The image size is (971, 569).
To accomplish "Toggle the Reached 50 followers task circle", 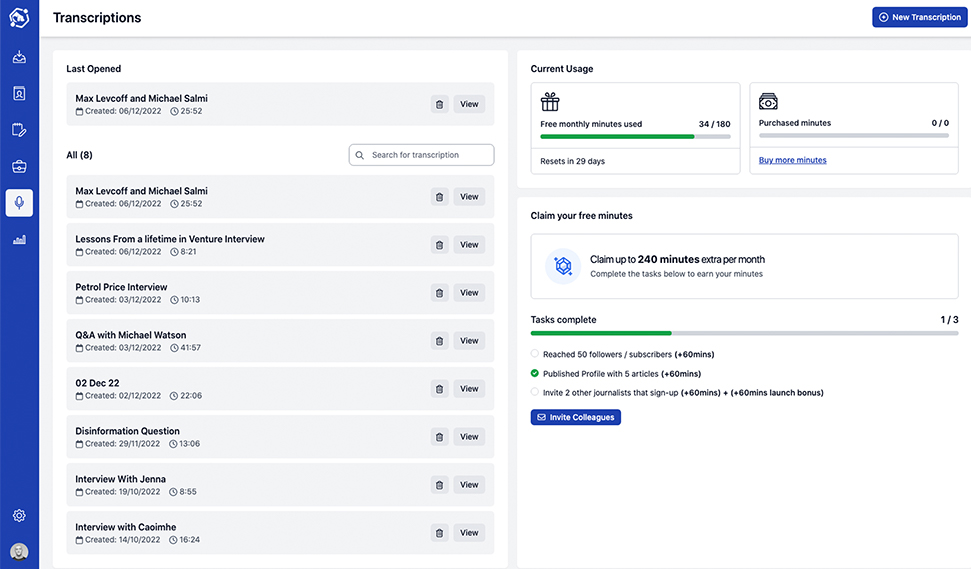I will point(535,354).
